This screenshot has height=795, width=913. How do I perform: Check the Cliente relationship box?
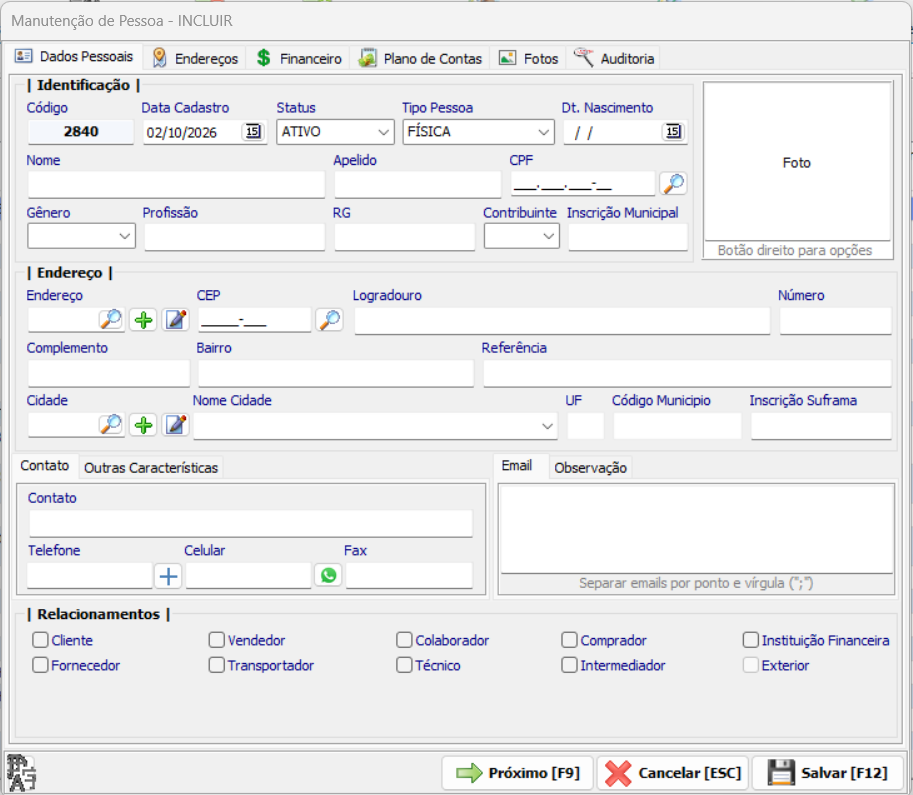[x=40, y=639]
